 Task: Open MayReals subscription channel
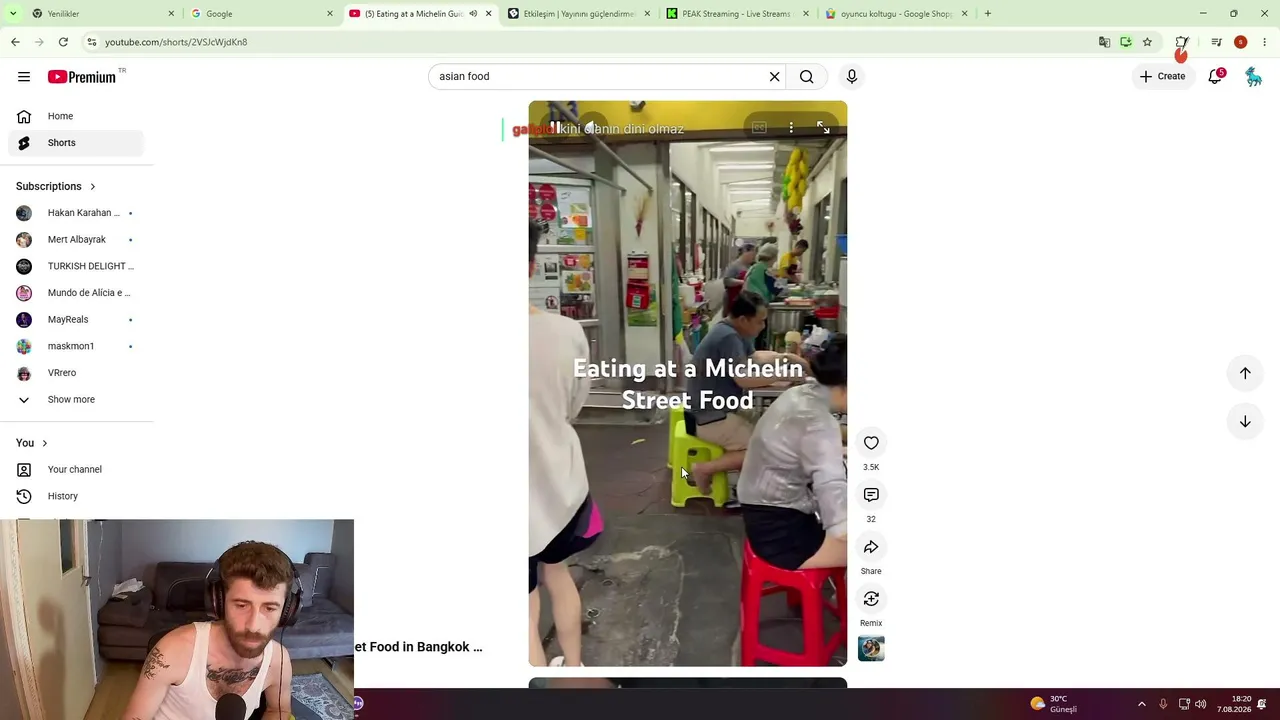click(76, 320)
